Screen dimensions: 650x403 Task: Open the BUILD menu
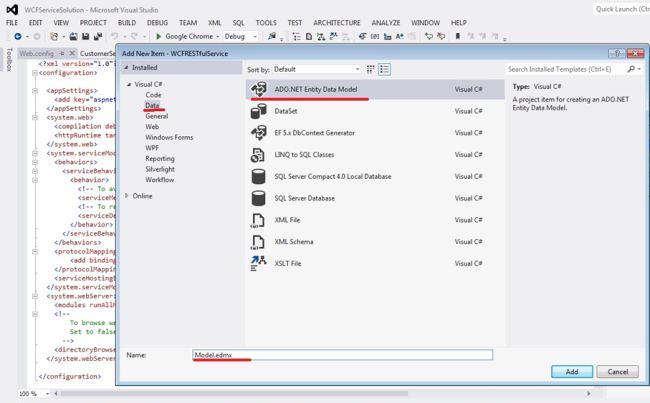(127, 23)
